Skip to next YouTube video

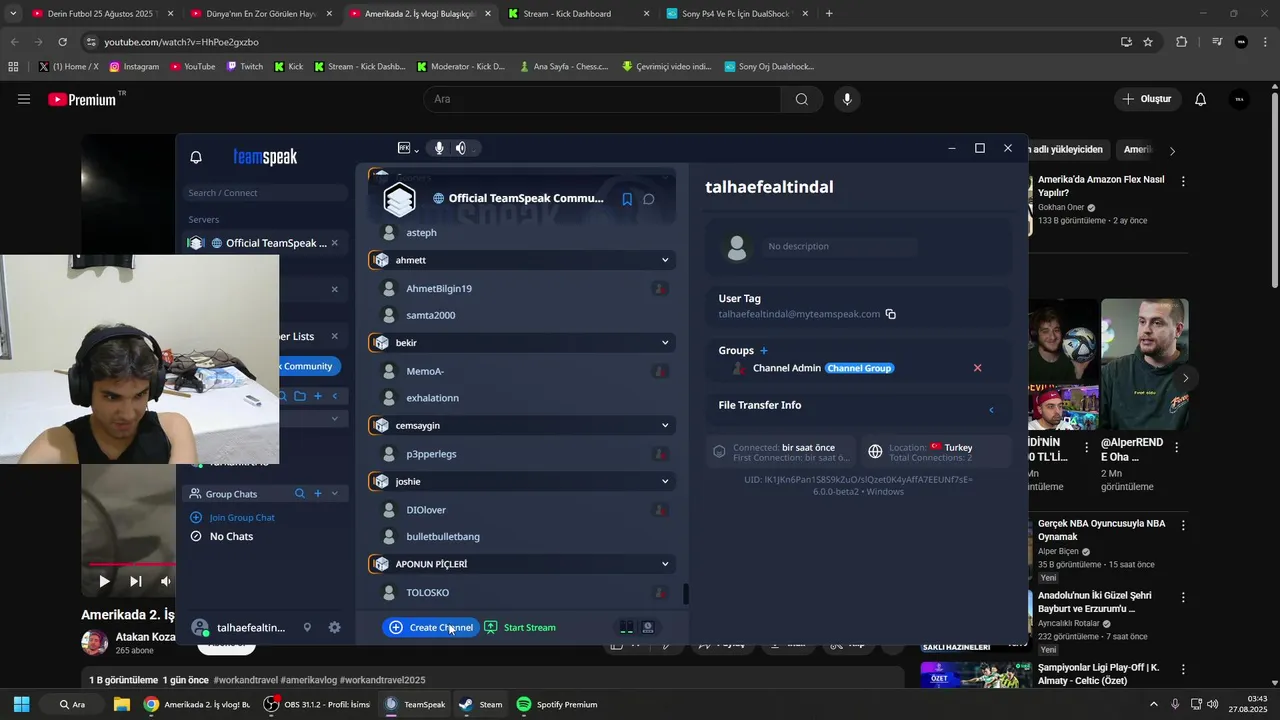coord(136,581)
